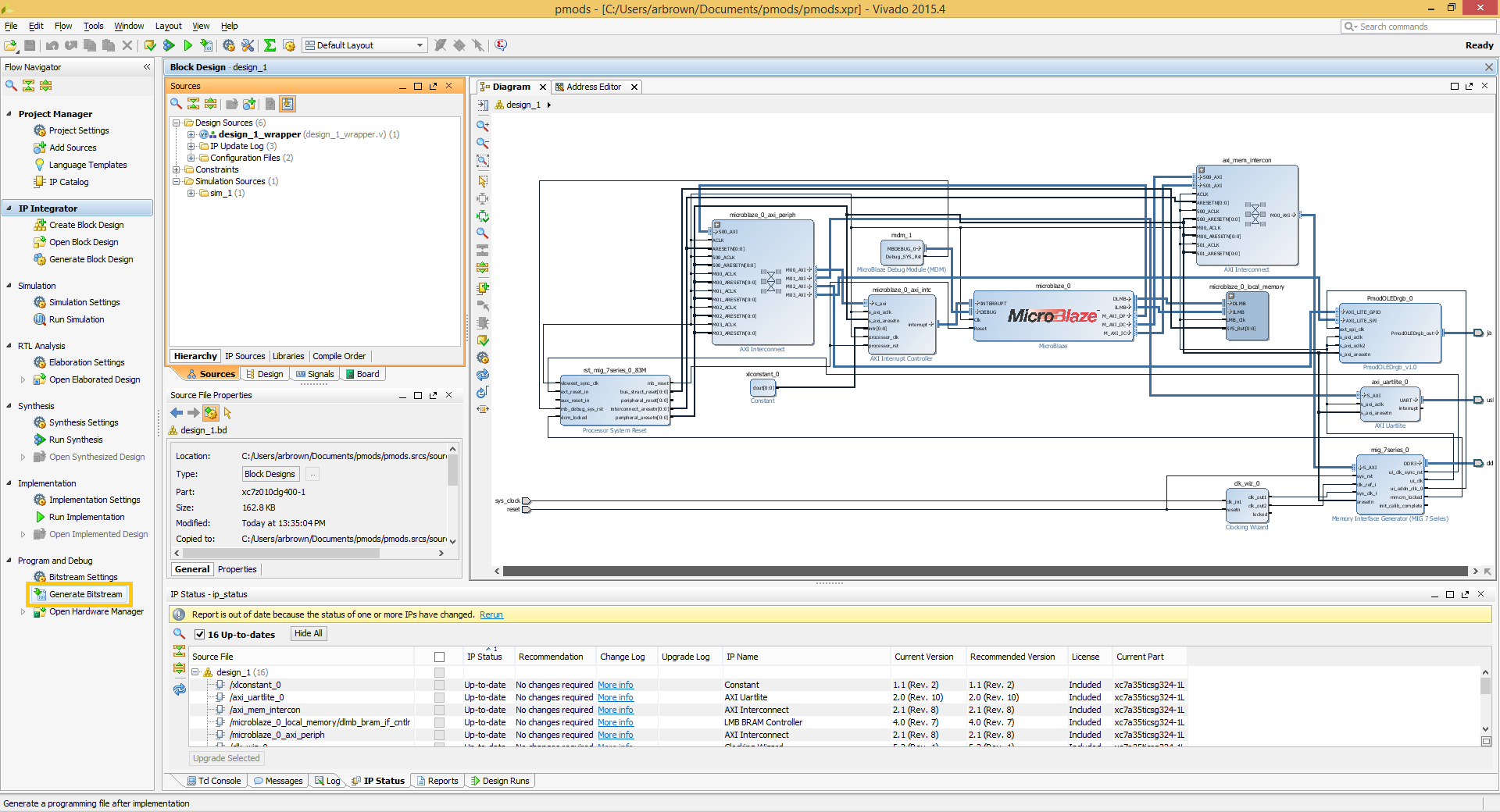Image resolution: width=1500 pixels, height=812 pixels.
Task: Expand the design_1_wrapper tree node
Action: (191, 134)
